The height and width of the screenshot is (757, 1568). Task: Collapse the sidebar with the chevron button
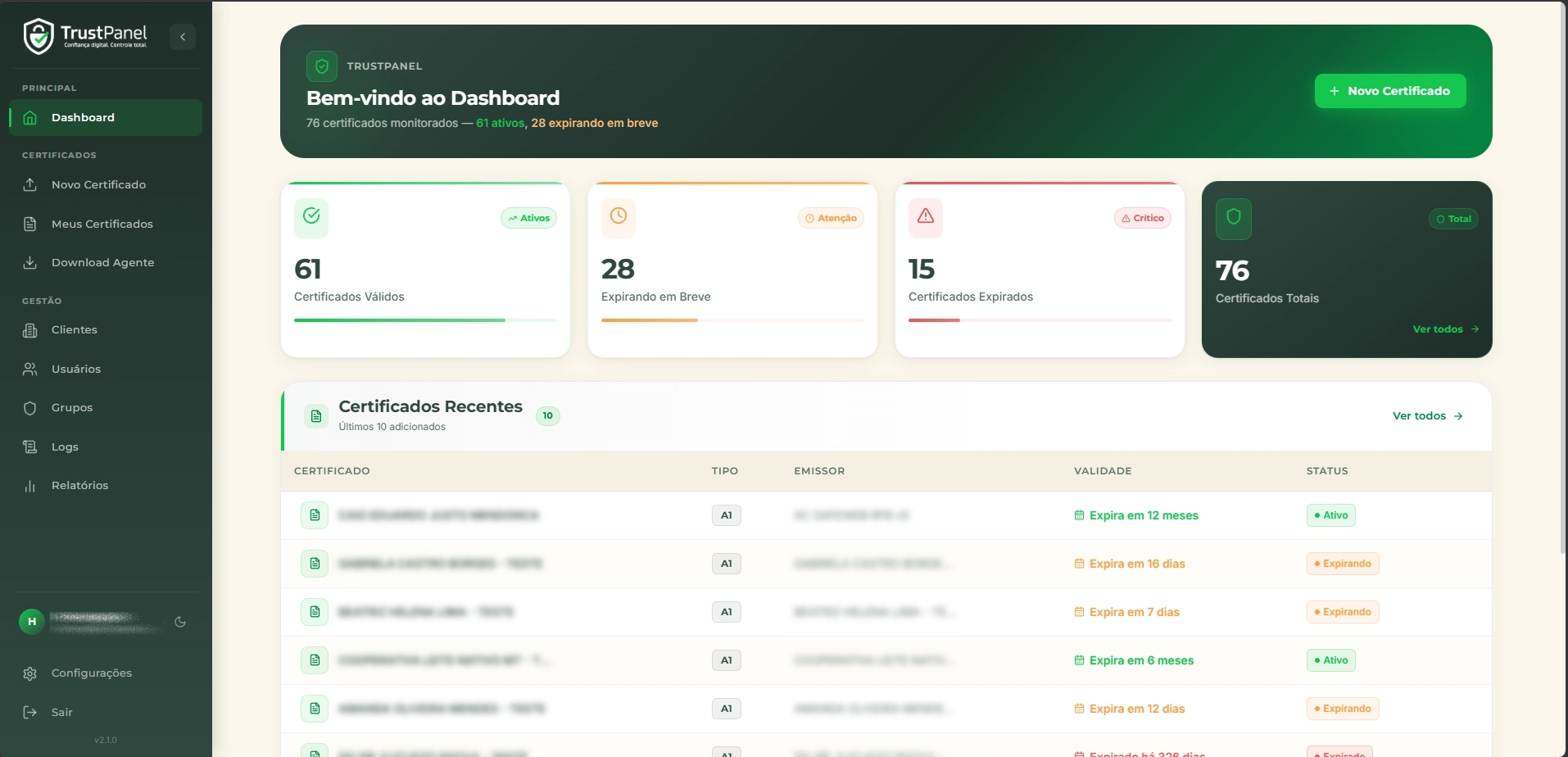[183, 37]
